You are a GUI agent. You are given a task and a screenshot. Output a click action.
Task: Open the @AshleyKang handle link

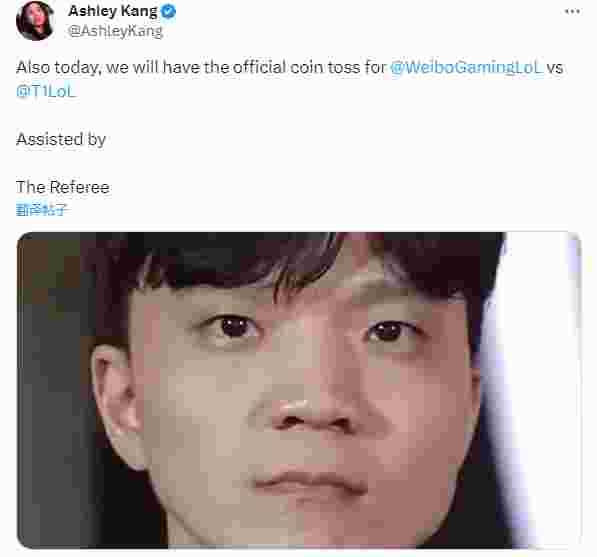(115, 31)
